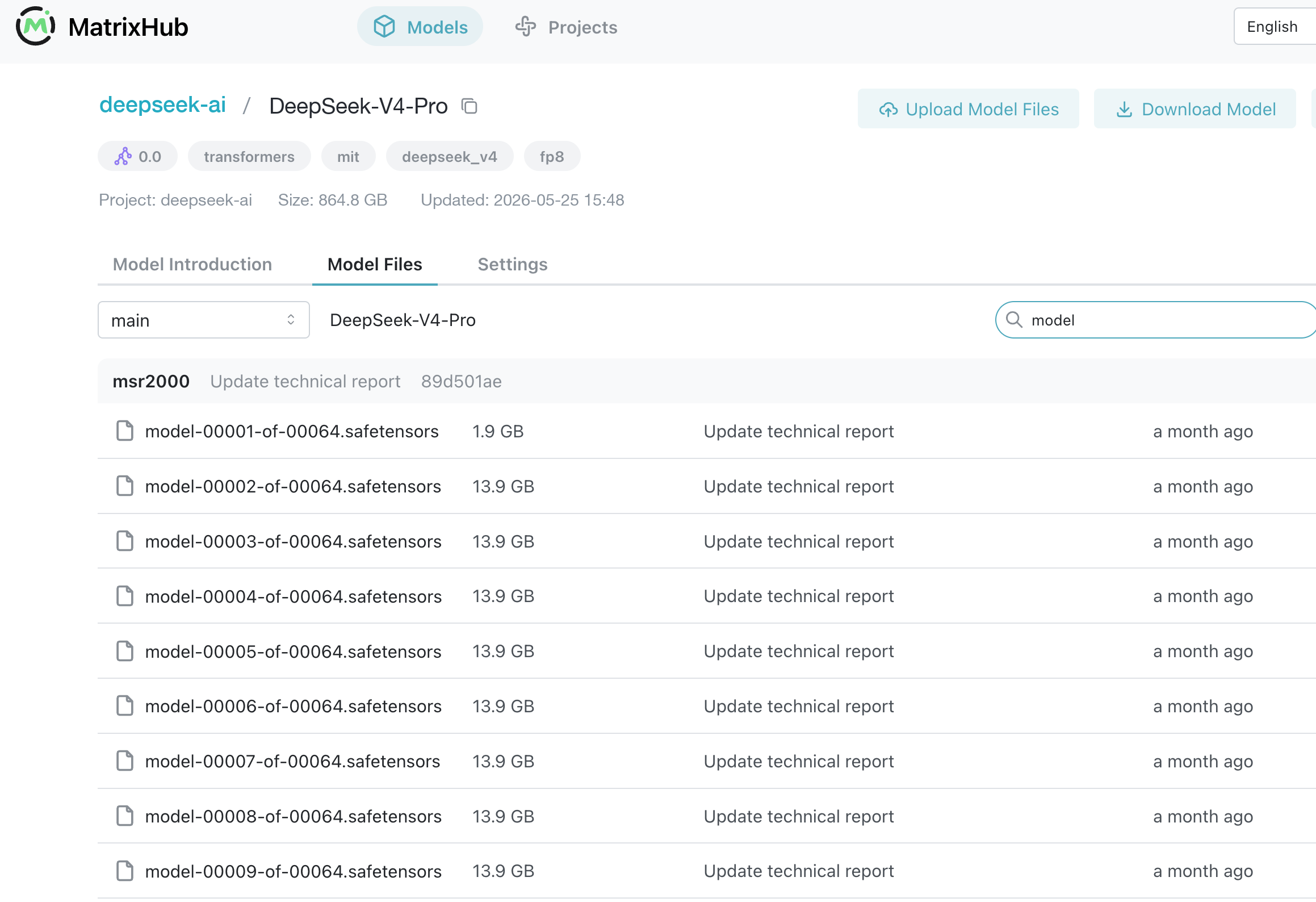The width and height of the screenshot is (1316, 902).
Task: Click the file icon for model-00001-of-00064.safetensors
Action: pyautogui.click(x=125, y=431)
